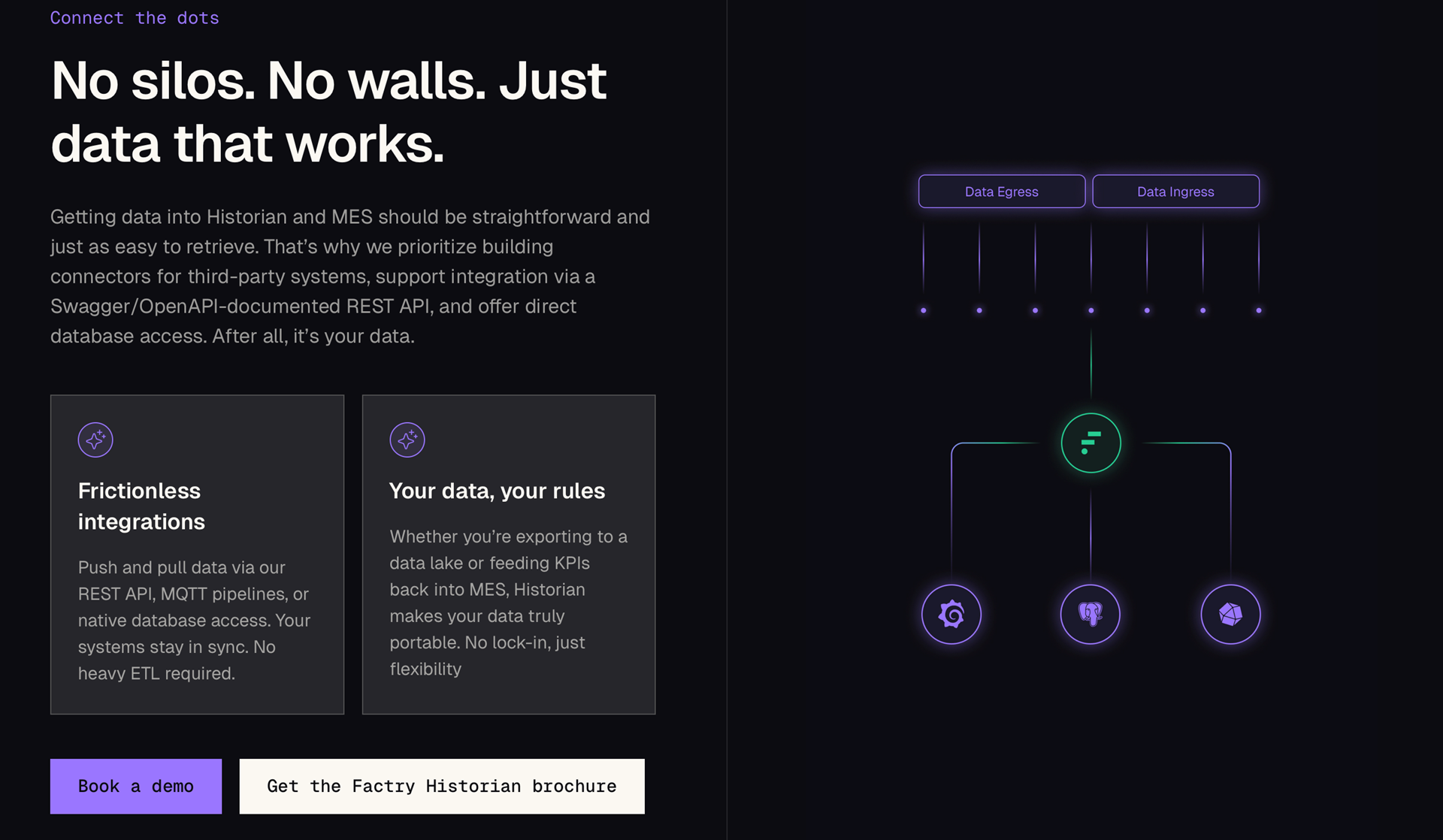Click the paragraph starting Getting data into Historian

pos(350,276)
